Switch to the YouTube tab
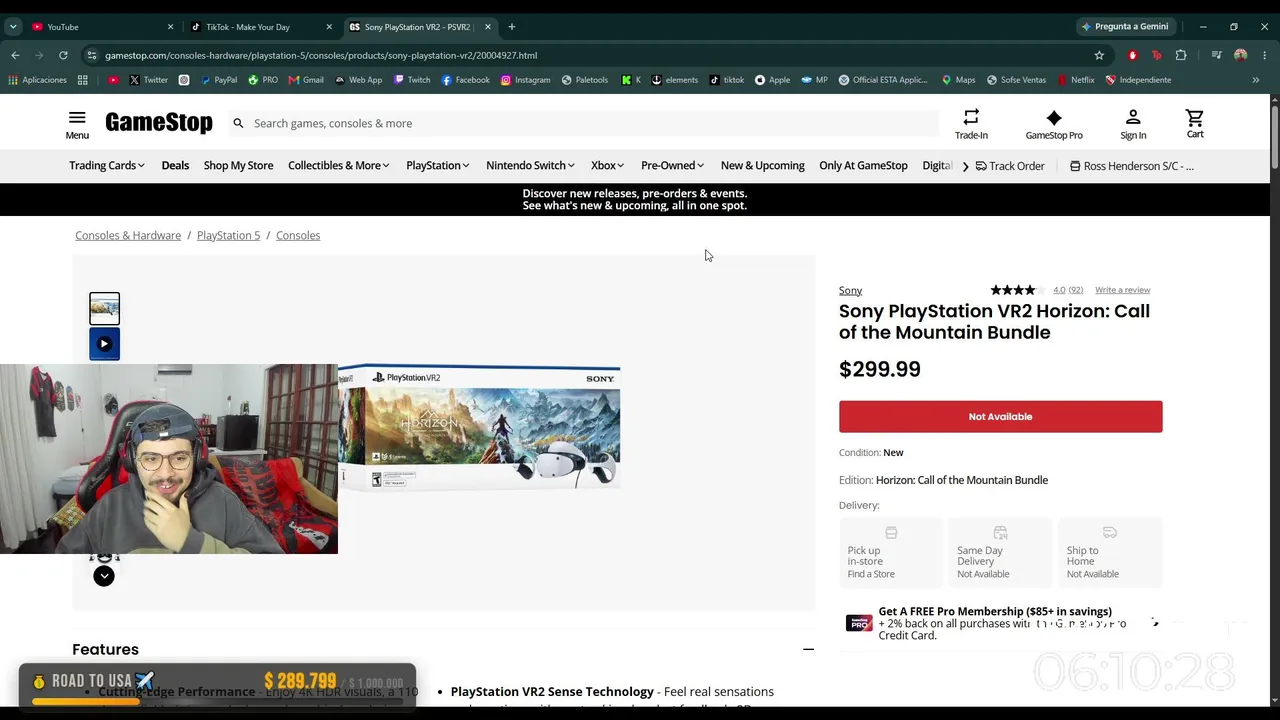 tap(100, 27)
